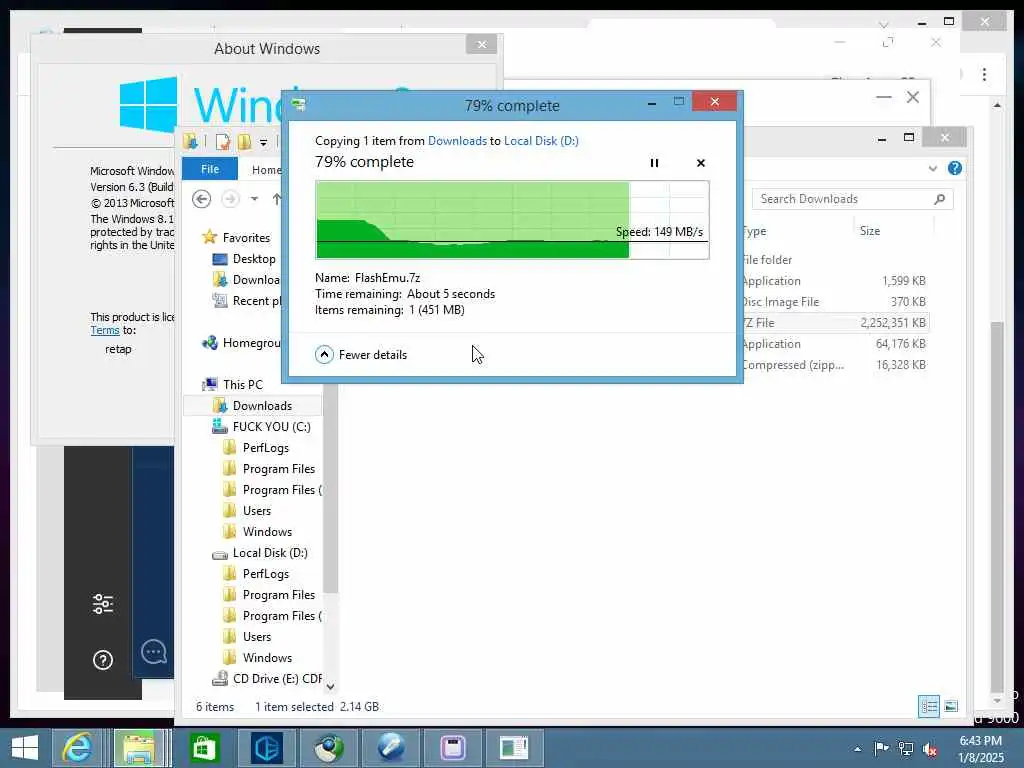Open the Downloads source link in copy dialog
The width and height of the screenshot is (1024, 768).
457,140
